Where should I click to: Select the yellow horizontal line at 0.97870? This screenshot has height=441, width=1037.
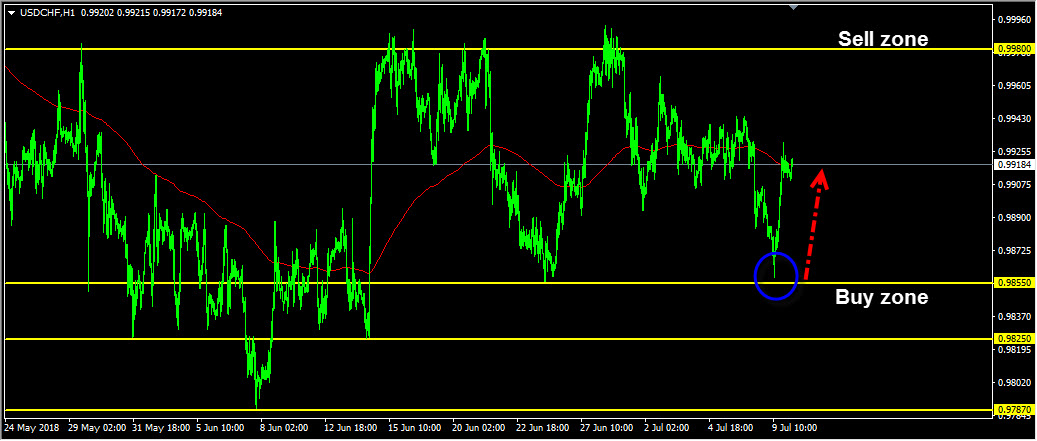[x=497, y=410]
